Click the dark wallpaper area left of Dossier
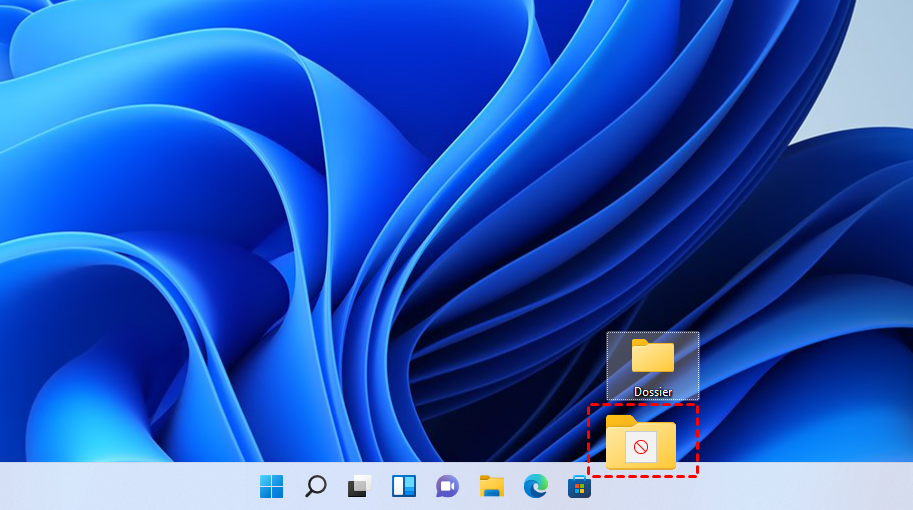913x510 pixels. [x=520, y=370]
